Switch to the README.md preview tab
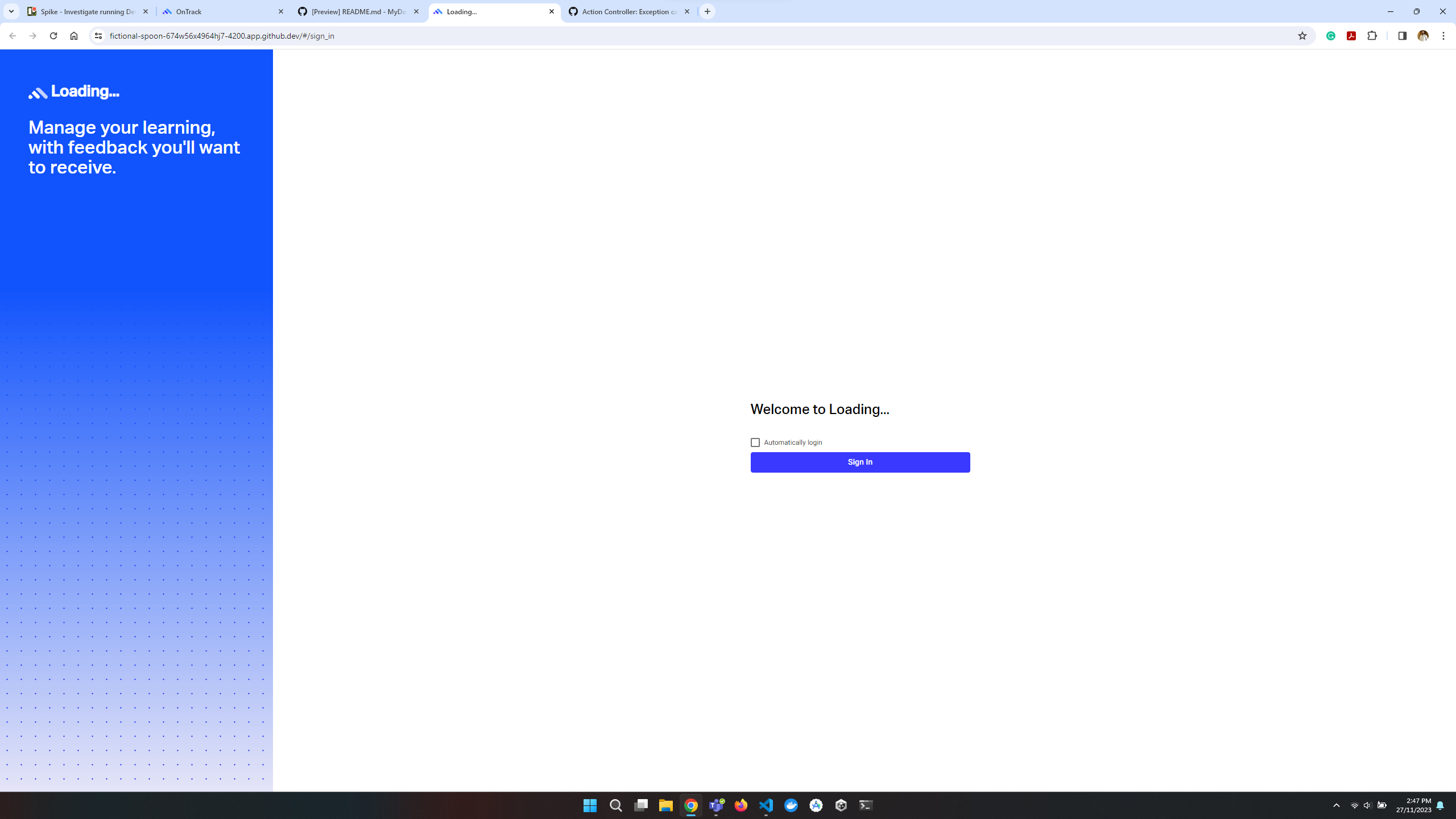The height and width of the screenshot is (819, 1456). pyautogui.click(x=357, y=11)
